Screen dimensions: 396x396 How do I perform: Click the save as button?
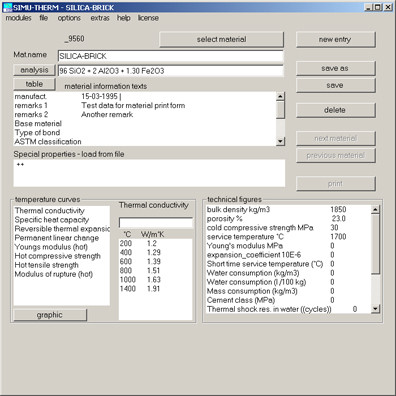335,68
